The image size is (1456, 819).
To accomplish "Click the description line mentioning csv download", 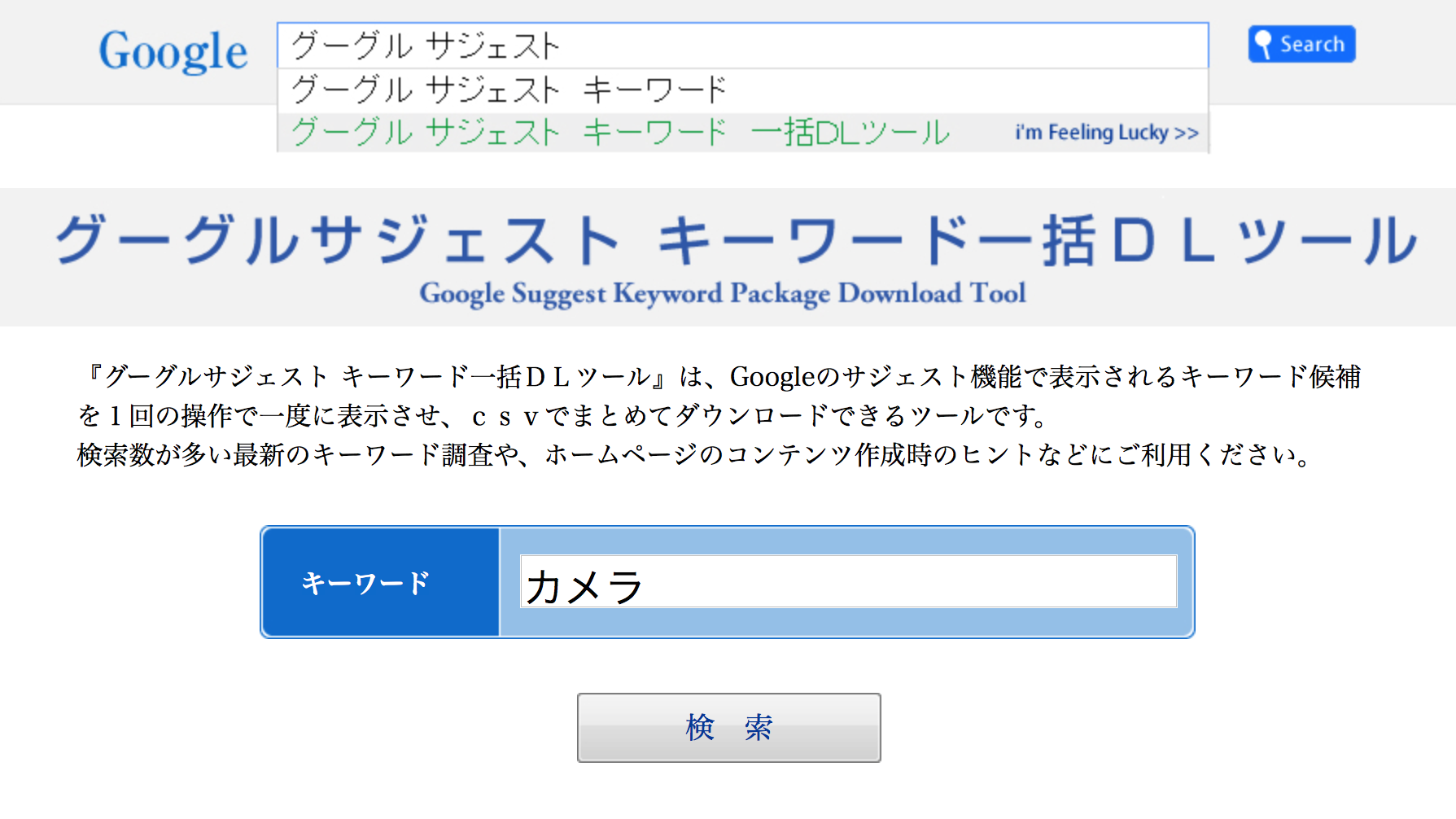I will (x=562, y=416).
